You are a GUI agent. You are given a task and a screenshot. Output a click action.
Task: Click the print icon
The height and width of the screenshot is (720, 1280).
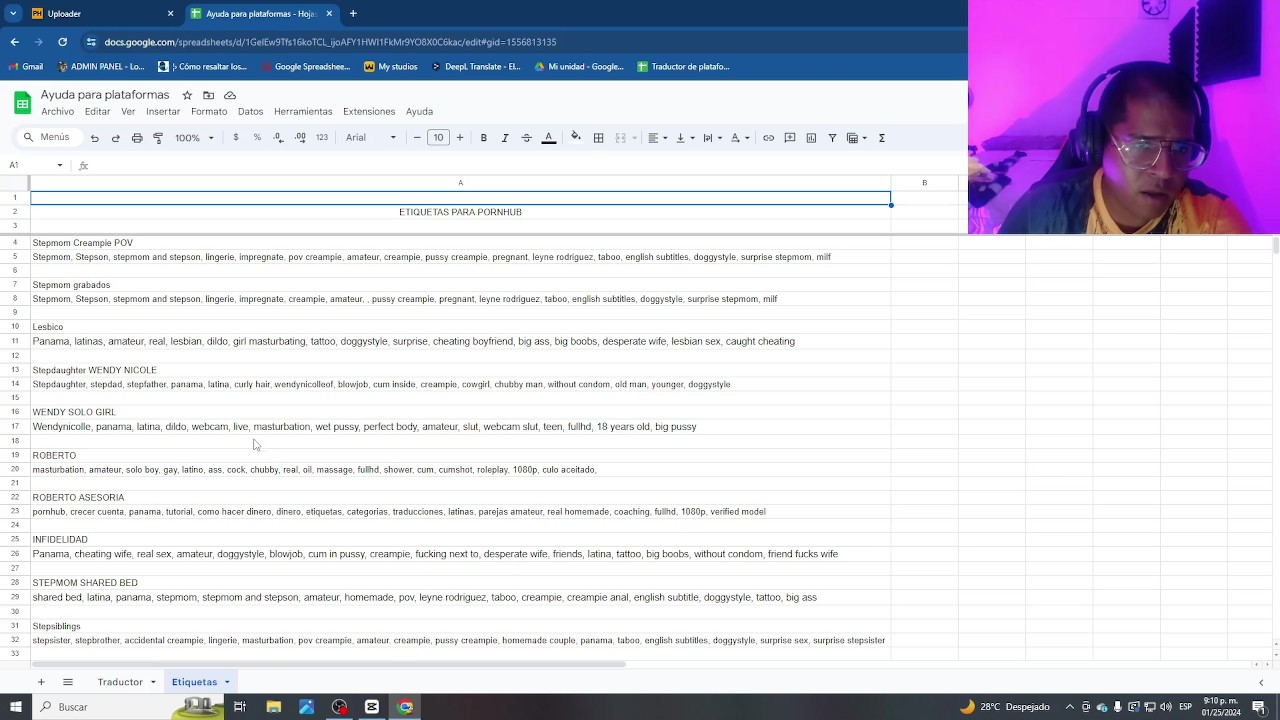(x=137, y=138)
